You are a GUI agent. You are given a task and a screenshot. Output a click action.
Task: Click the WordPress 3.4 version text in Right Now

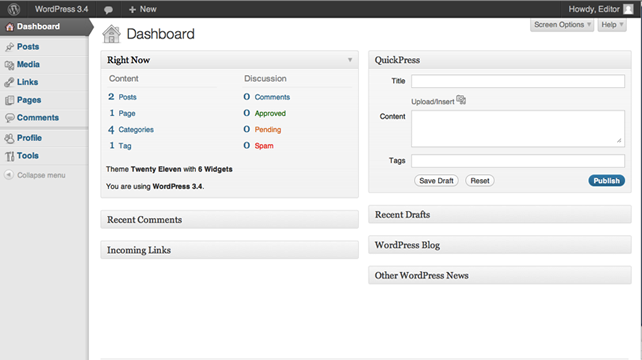(178, 186)
